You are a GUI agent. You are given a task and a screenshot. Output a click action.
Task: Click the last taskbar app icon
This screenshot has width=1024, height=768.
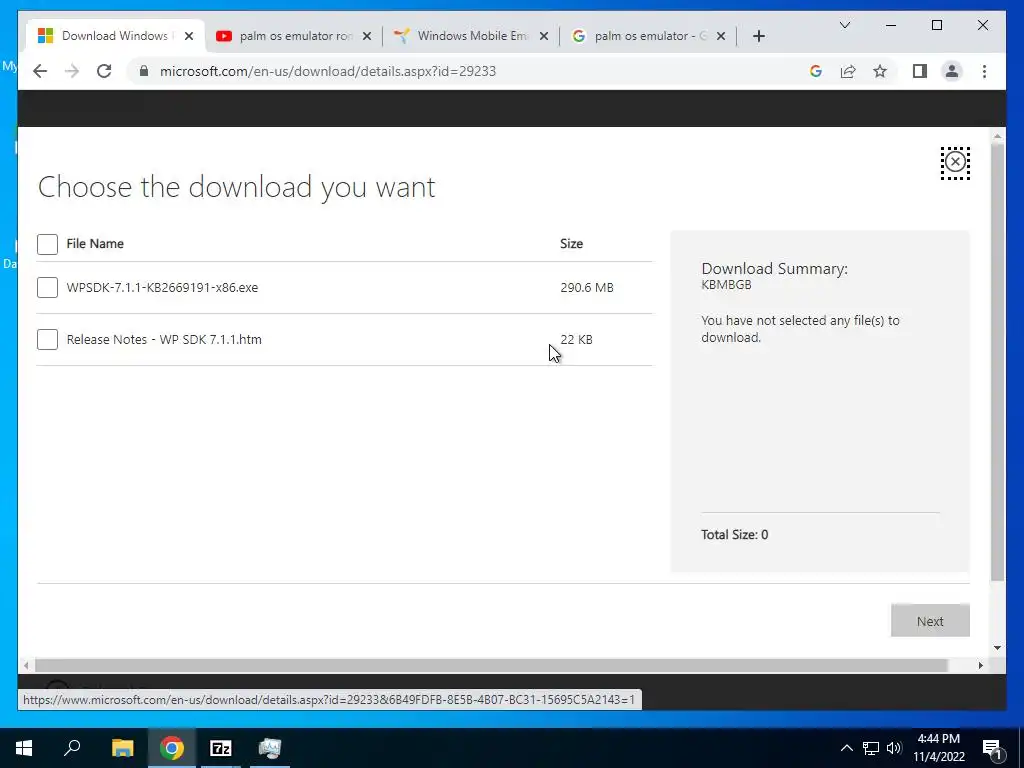click(x=270, y=748)
